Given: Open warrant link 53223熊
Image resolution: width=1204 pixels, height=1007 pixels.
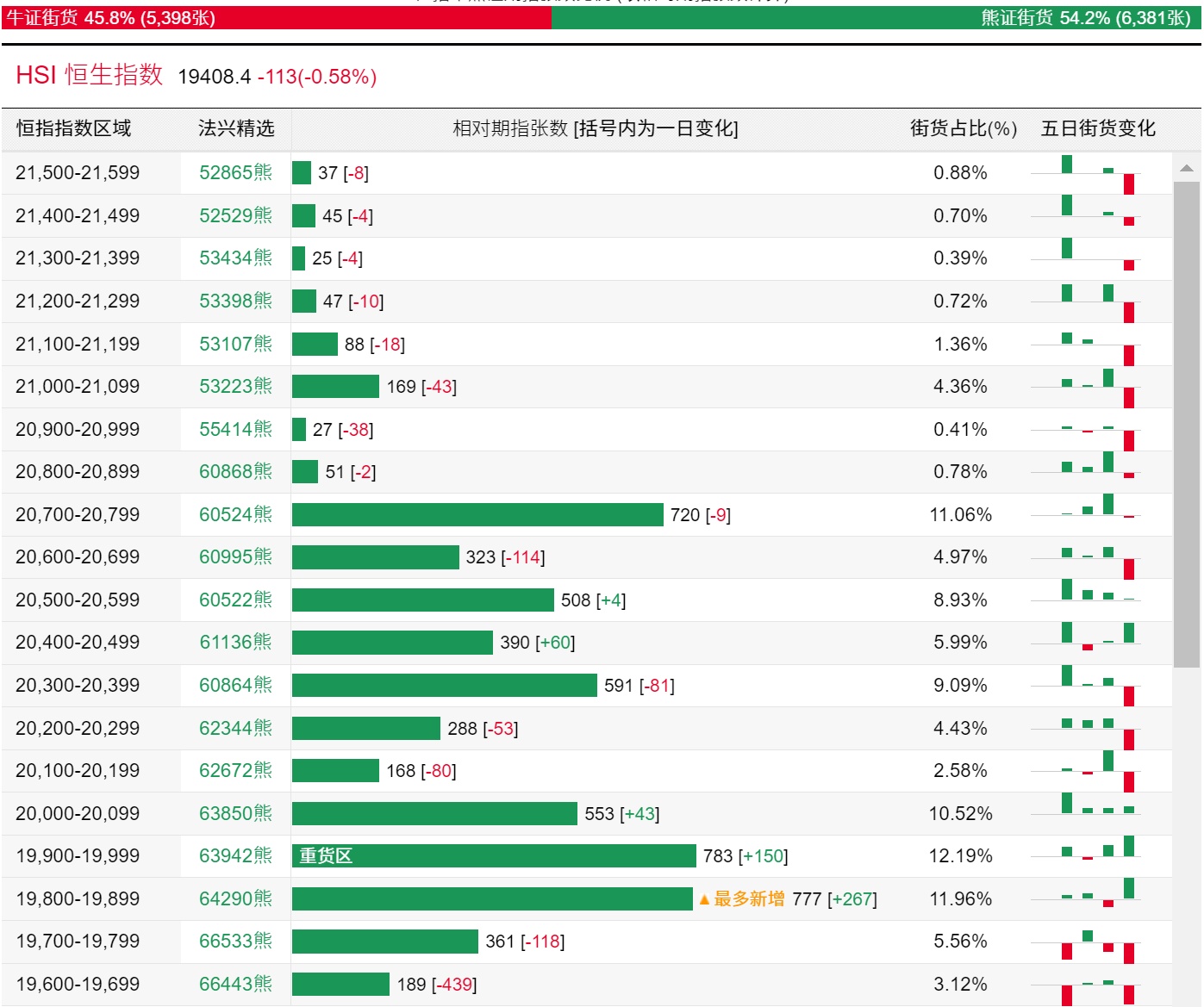Looking at the screenshot, I should click(x=235, y=387).
